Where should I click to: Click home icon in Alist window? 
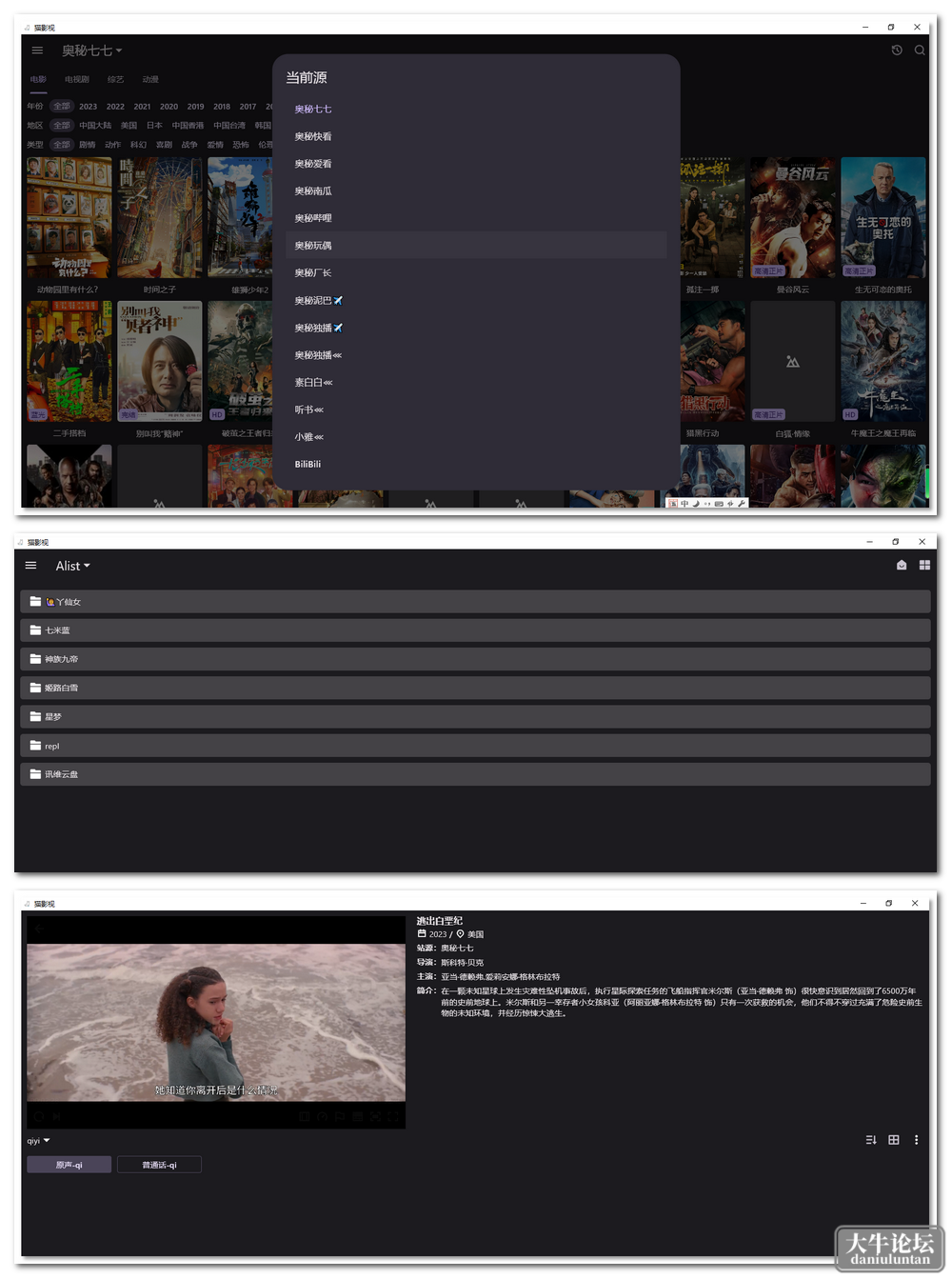coord(902,566)
